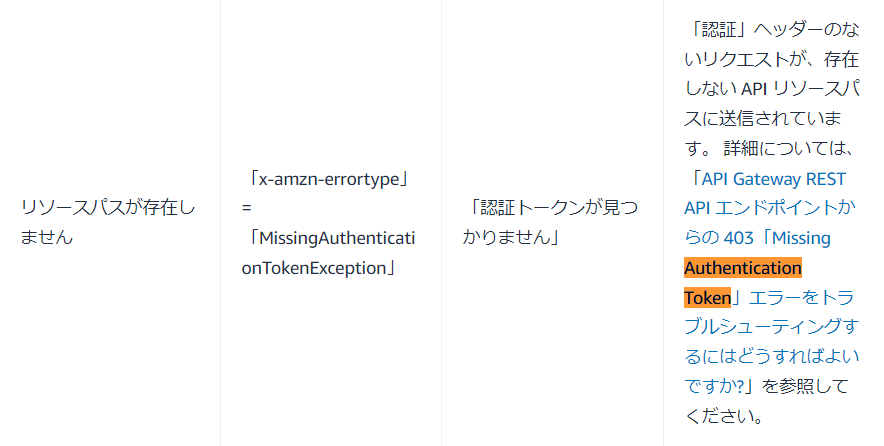Click the "いリクエストが、存在" description line
Screen dimensions: 884x446
tap(770, 61)
